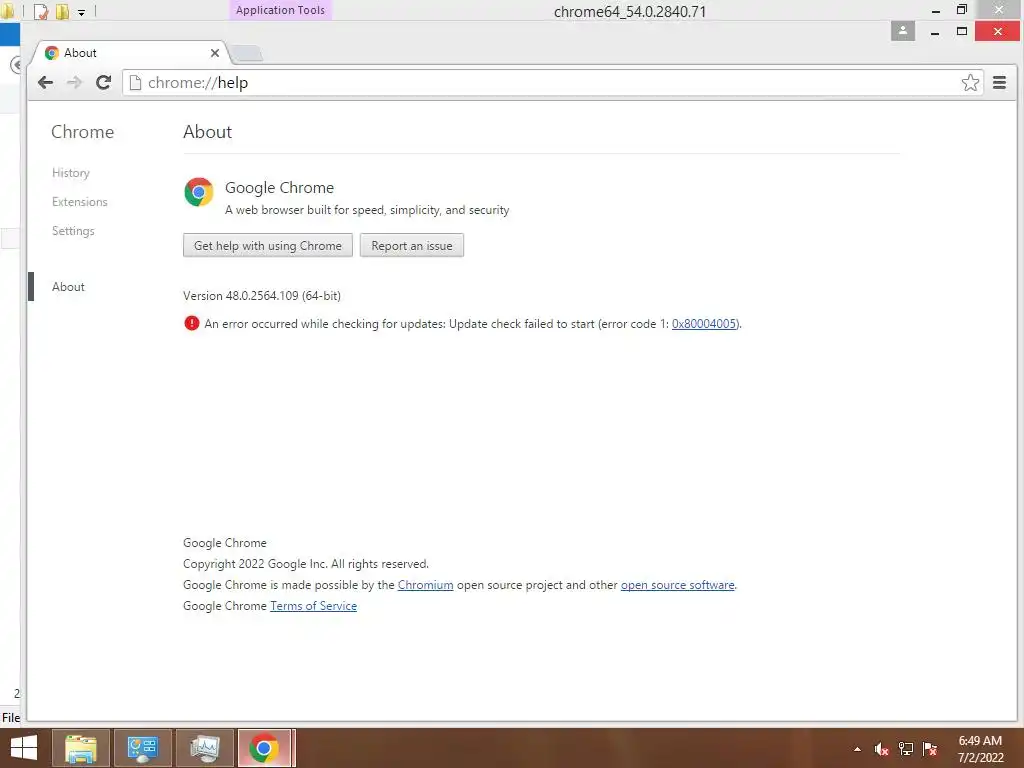Open the Control Panel taskbar icon
1024x768 pixels.
(x=142, y=748)
